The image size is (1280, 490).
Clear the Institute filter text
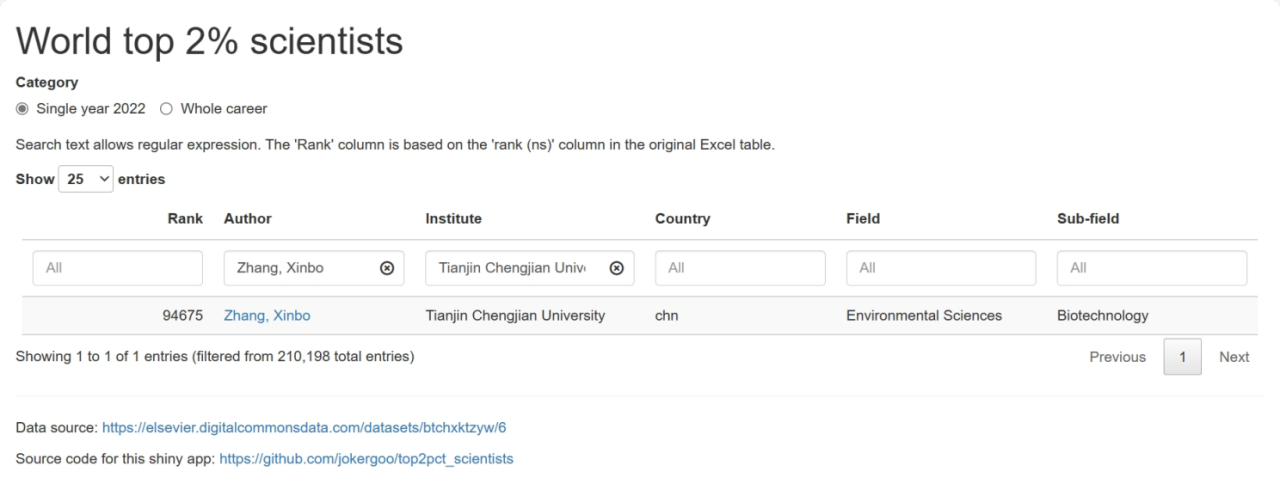click(617, 268)
